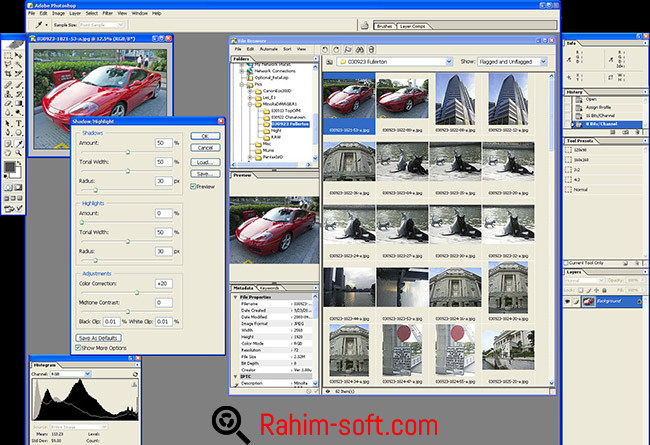Click the Save As Defaults button
This screenshot has width=650, height=445.
click(x=99, y=336)
